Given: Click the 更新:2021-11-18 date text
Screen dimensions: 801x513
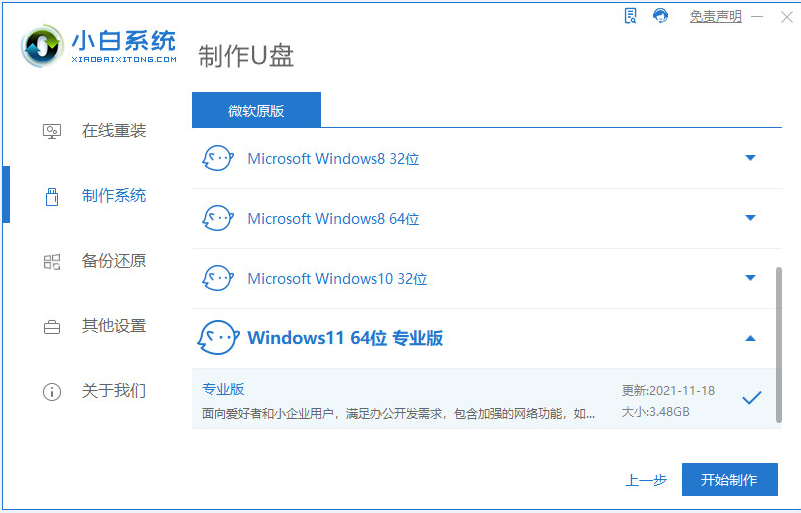Looking at the screenshot, I should (x=668, y=391).
